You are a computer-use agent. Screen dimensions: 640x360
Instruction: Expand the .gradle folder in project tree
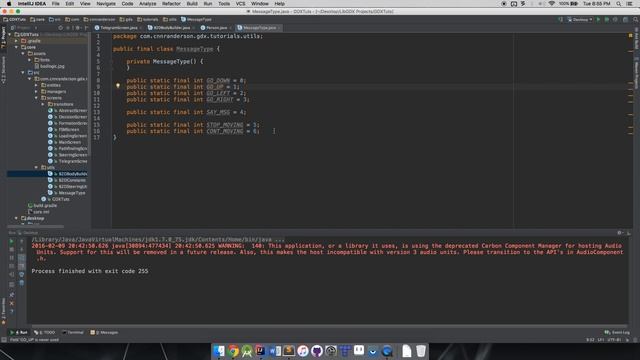(17, 41)
